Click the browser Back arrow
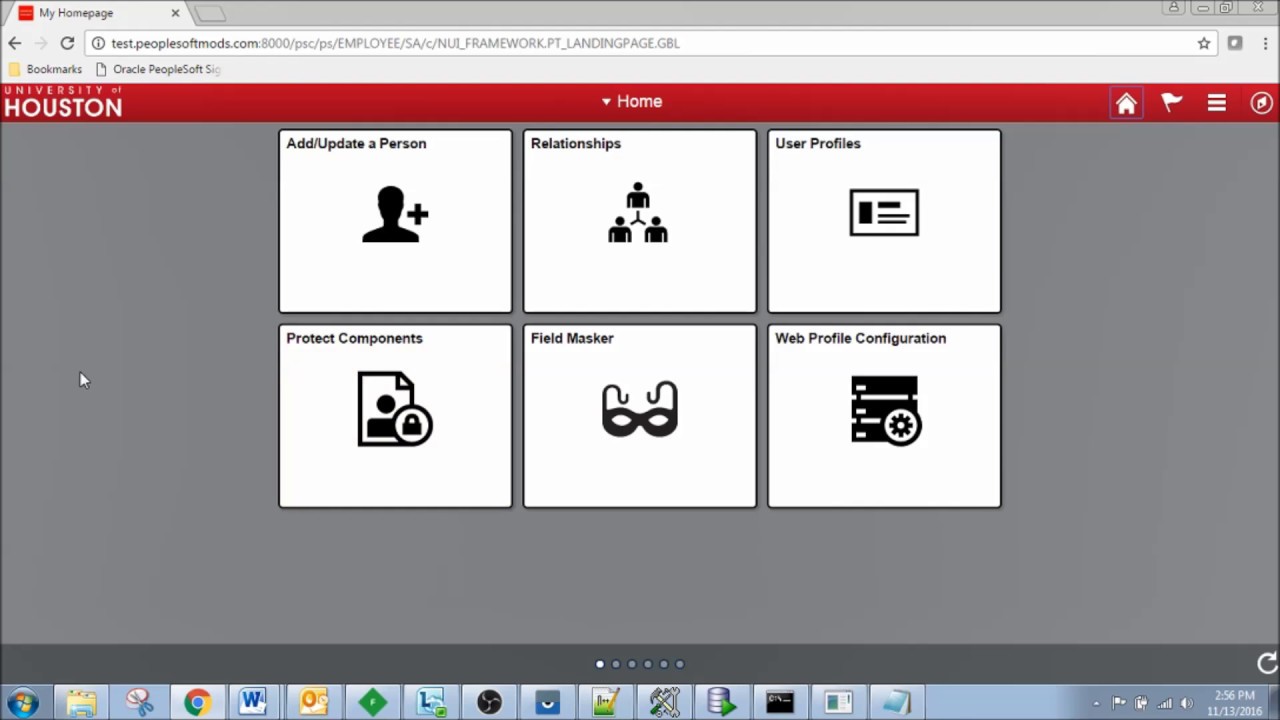Screen dimensions: 1280x720 [14, 43]
